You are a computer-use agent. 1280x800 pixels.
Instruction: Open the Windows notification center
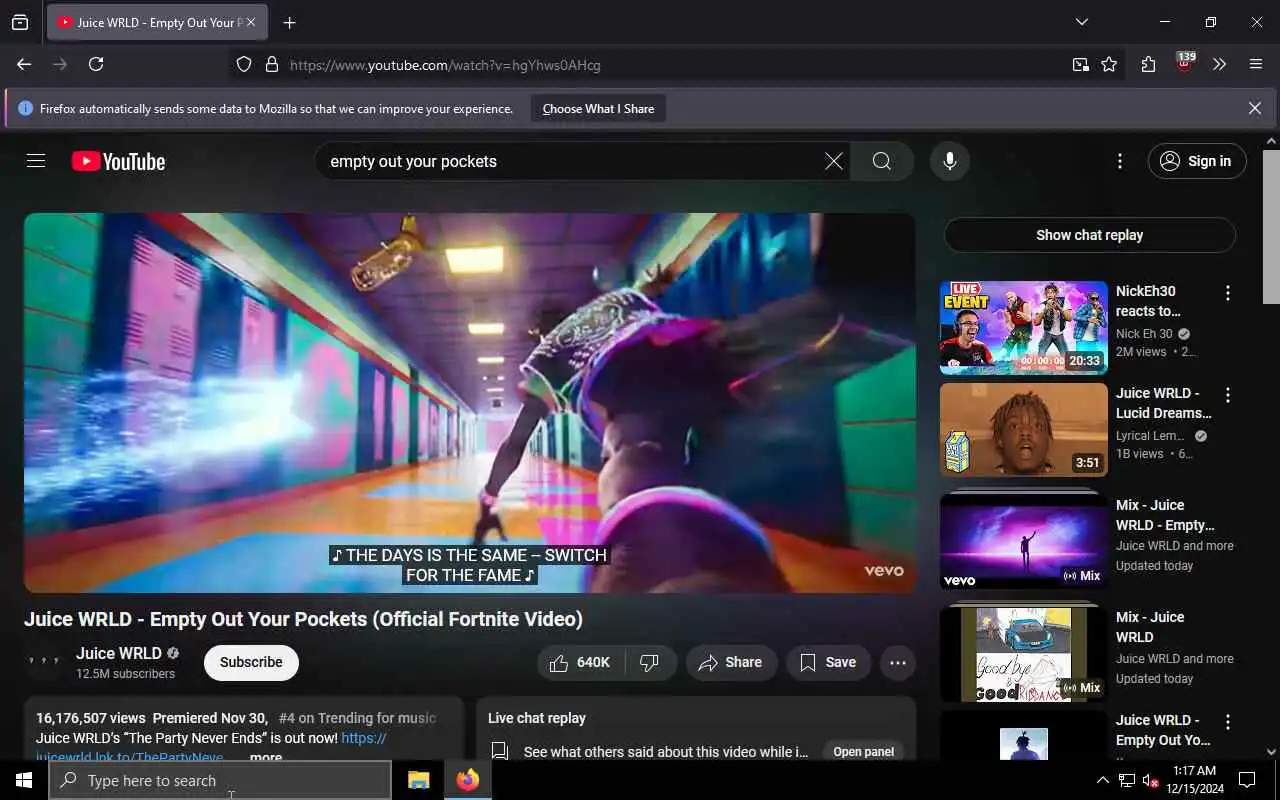(1247, 780)
